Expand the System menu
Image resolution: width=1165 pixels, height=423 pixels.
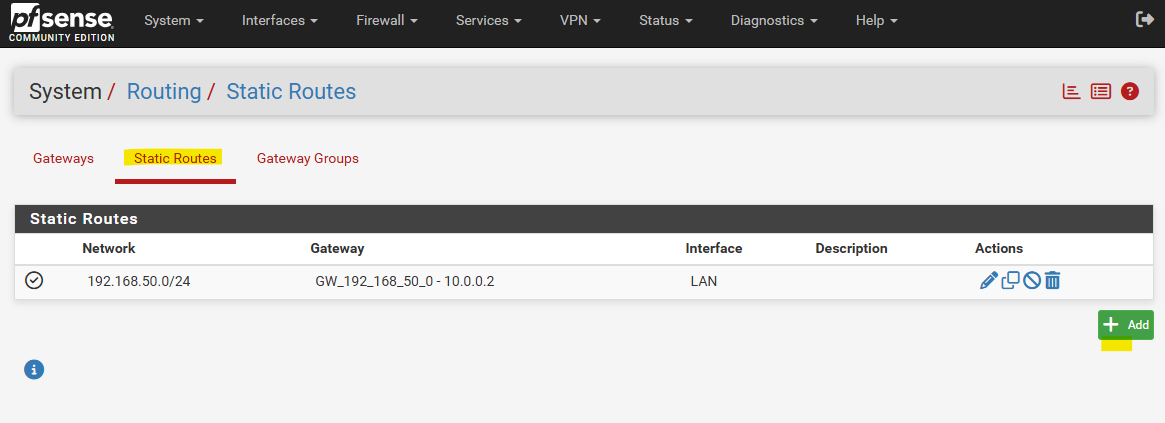pos(174,21)
